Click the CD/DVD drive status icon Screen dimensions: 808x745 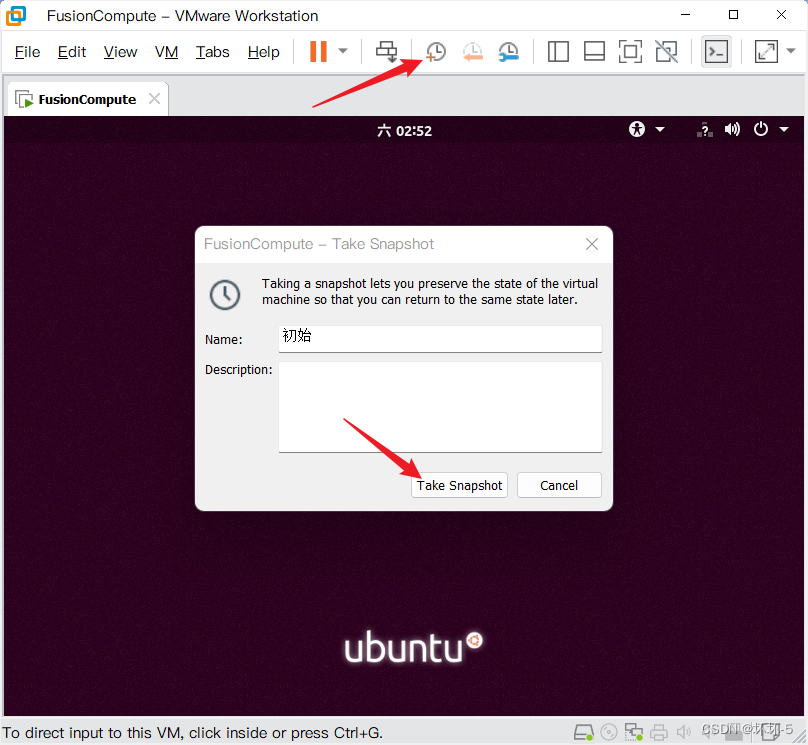(609, 732)
